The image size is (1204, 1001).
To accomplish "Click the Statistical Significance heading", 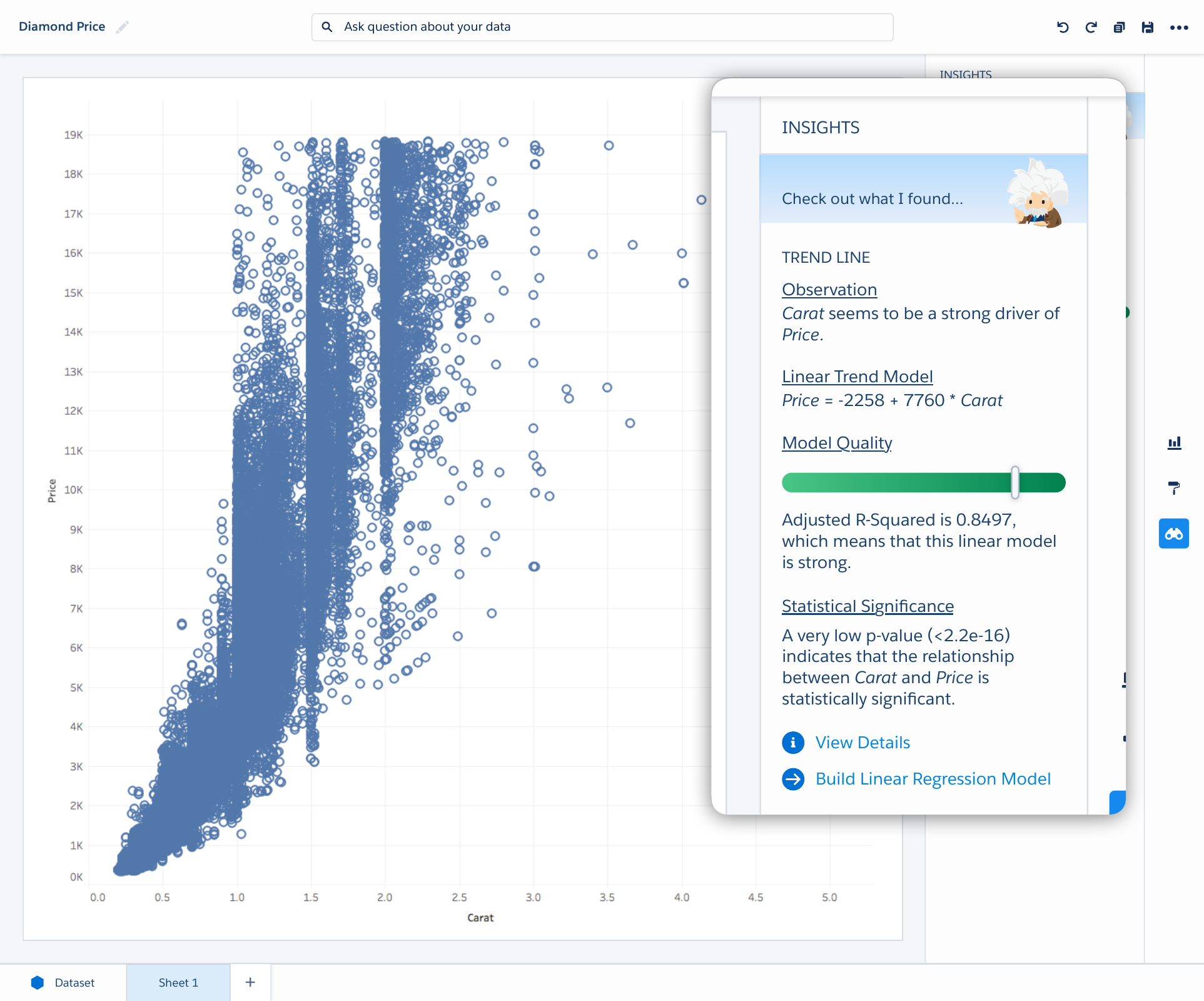I will tap(868, 606).
